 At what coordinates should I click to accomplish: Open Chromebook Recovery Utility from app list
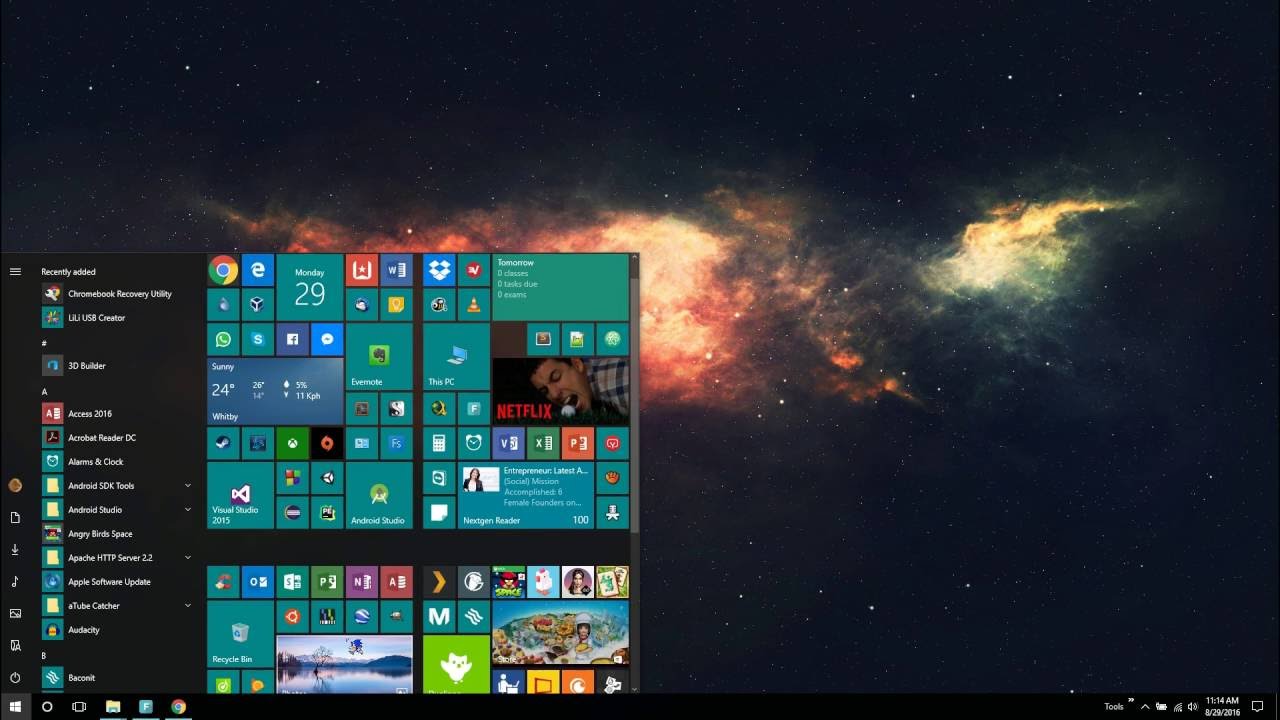click(x=118, y=294)
